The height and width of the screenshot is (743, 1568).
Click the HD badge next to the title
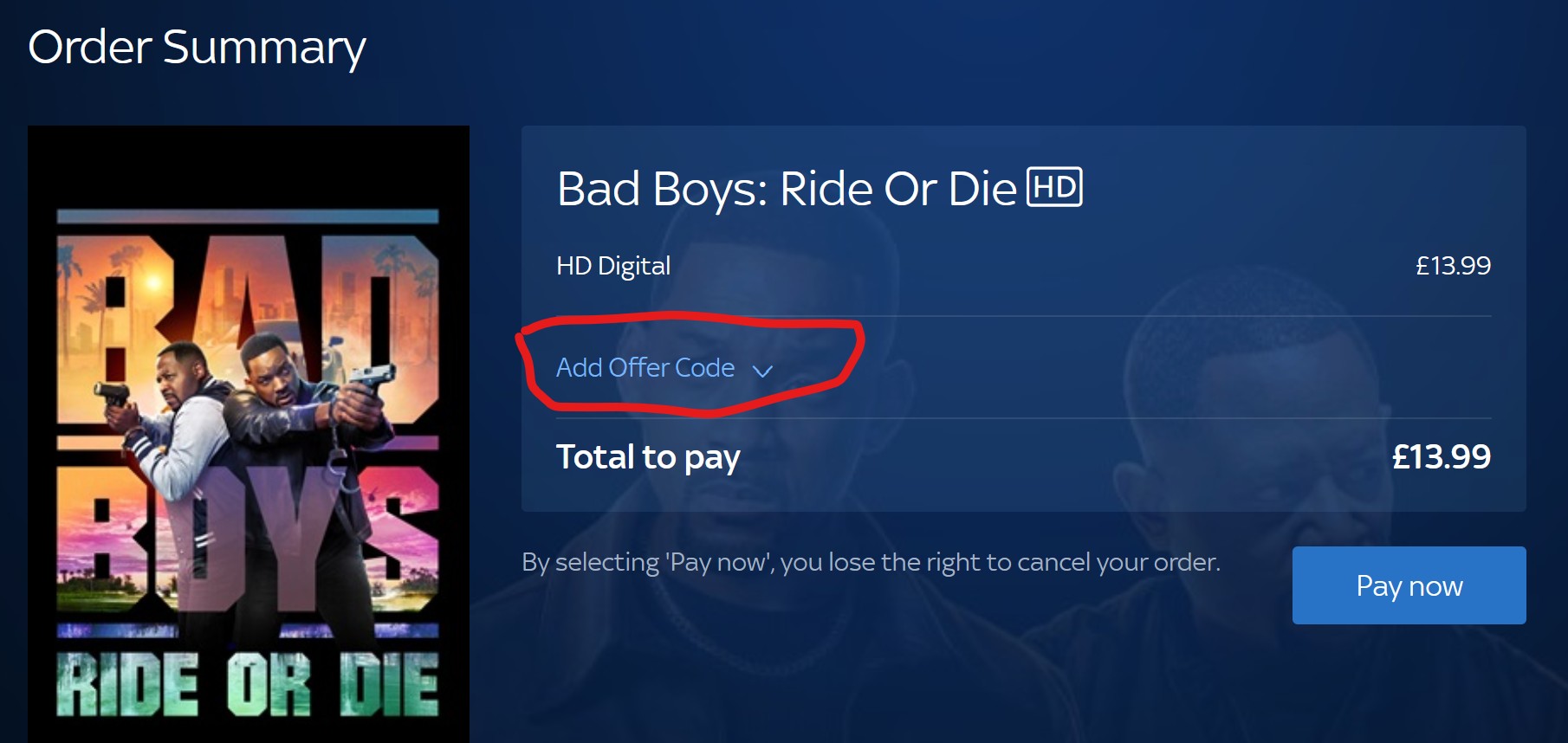[1054, 187]
